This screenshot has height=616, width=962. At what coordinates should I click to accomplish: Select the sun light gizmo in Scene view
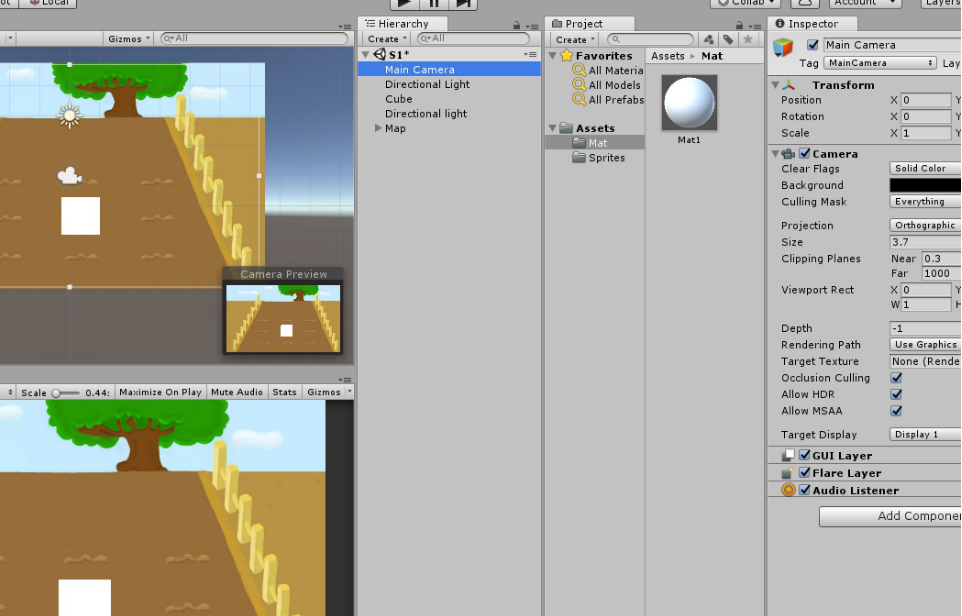[x=69, y=115]
